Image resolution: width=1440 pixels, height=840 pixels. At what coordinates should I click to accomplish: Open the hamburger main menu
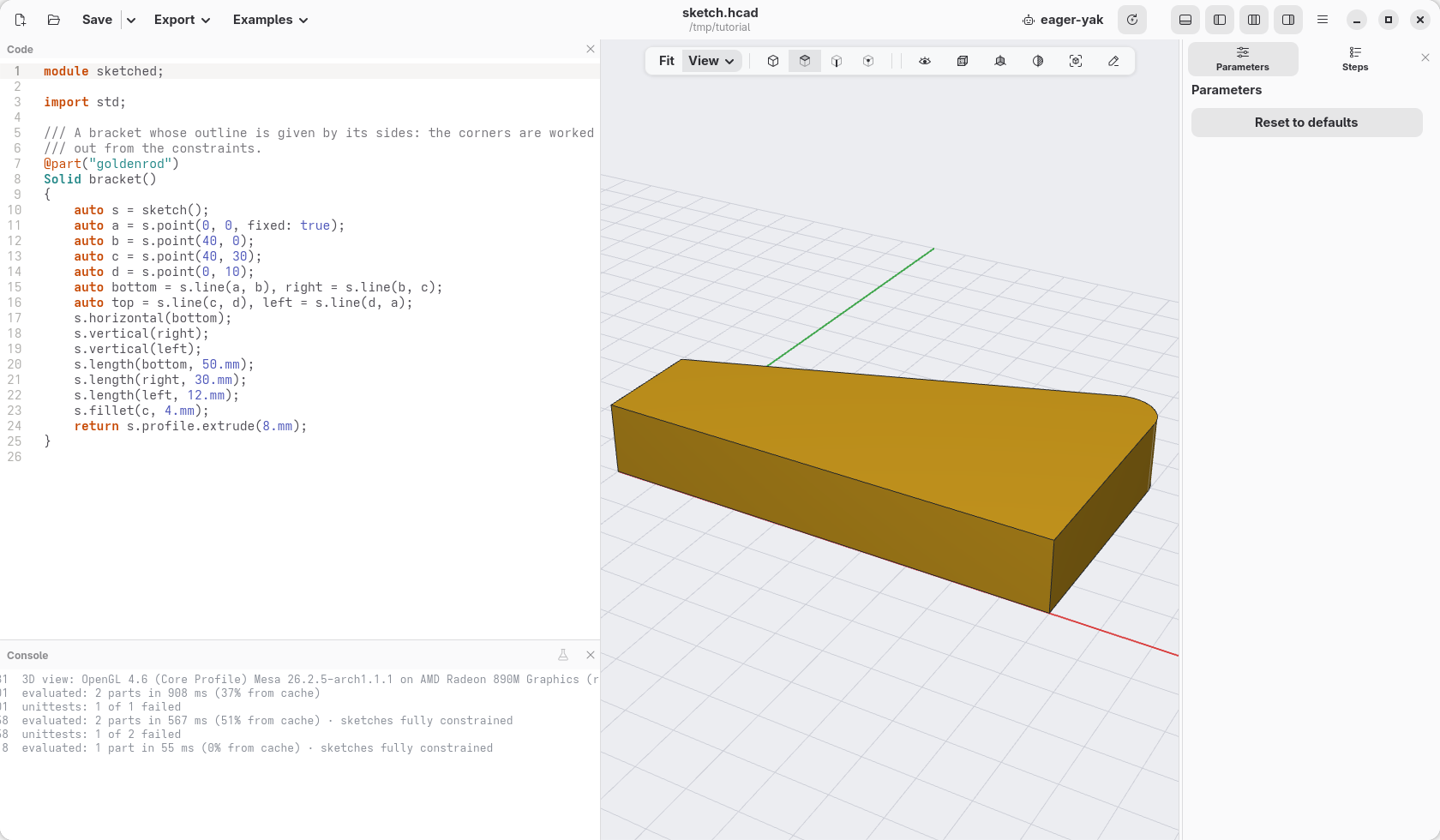pyautogui.click(x=1323, y=20)
